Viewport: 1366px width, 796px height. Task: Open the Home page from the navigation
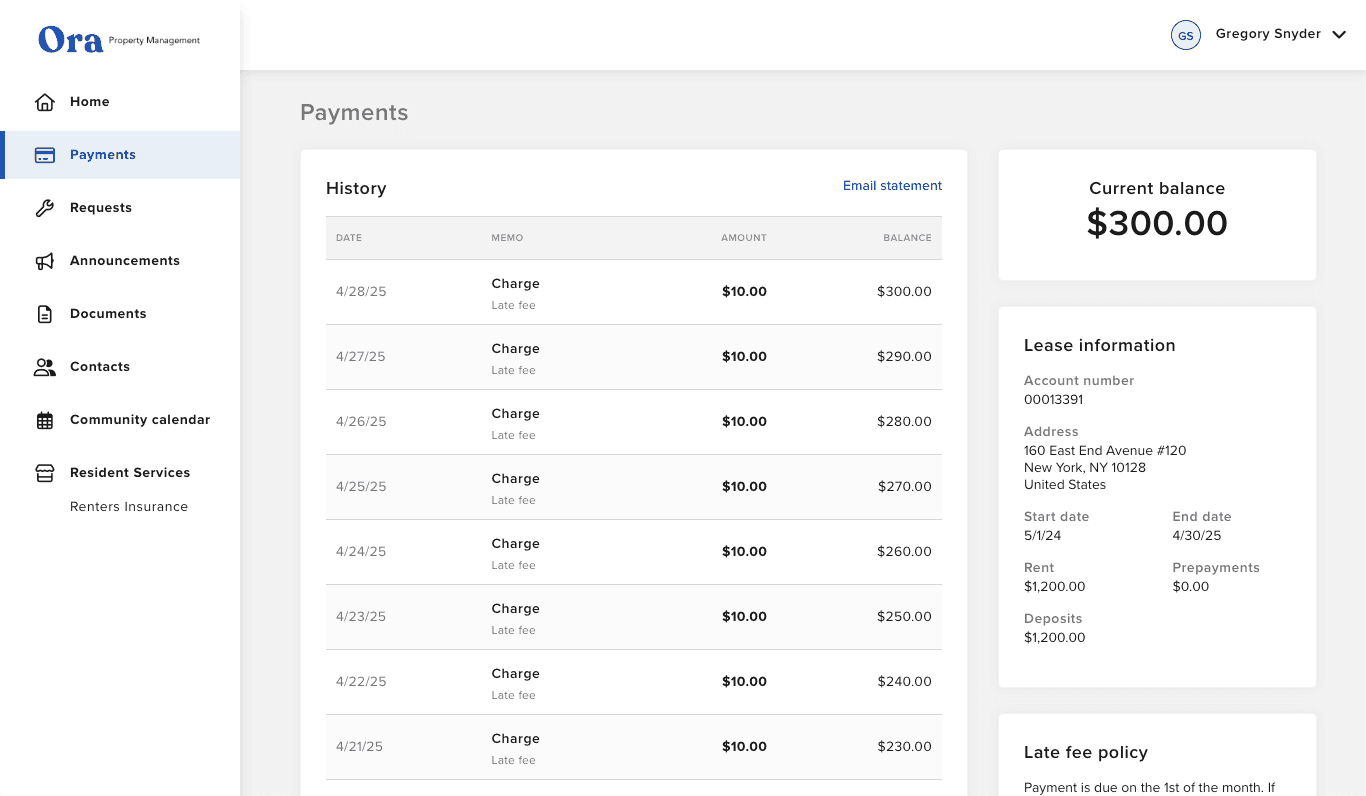(x=89, y=101)
